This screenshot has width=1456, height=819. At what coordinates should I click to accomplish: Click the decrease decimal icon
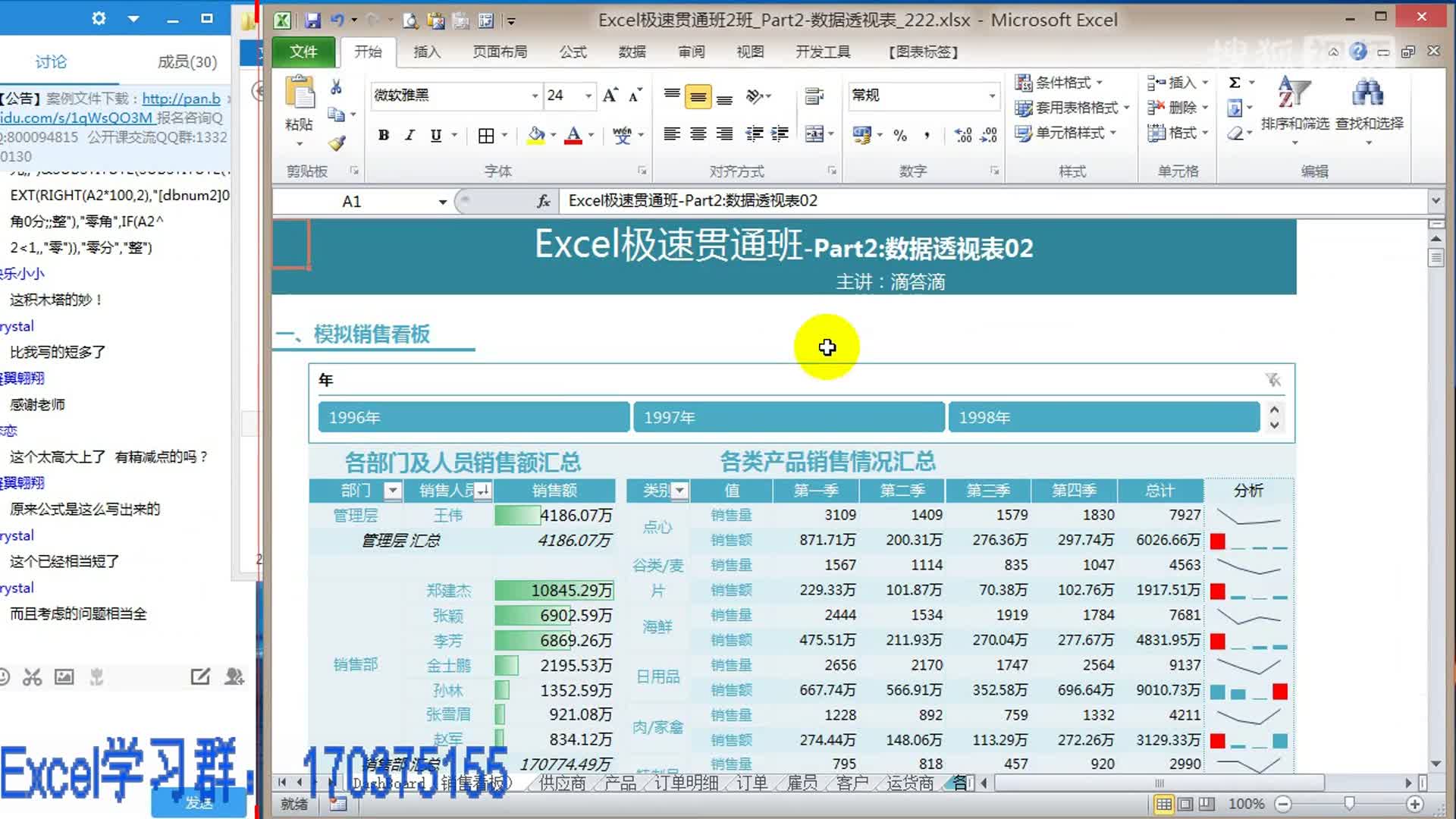coord(989,135)
